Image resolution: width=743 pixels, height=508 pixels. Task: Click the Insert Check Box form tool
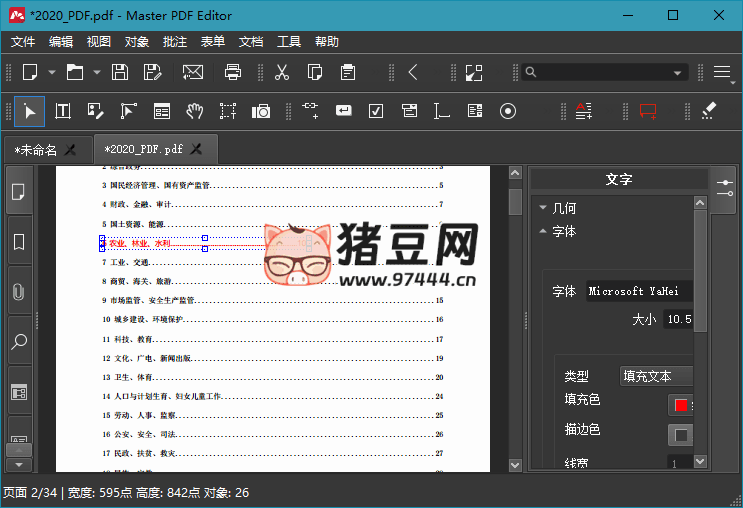click(x=376, y=111)
